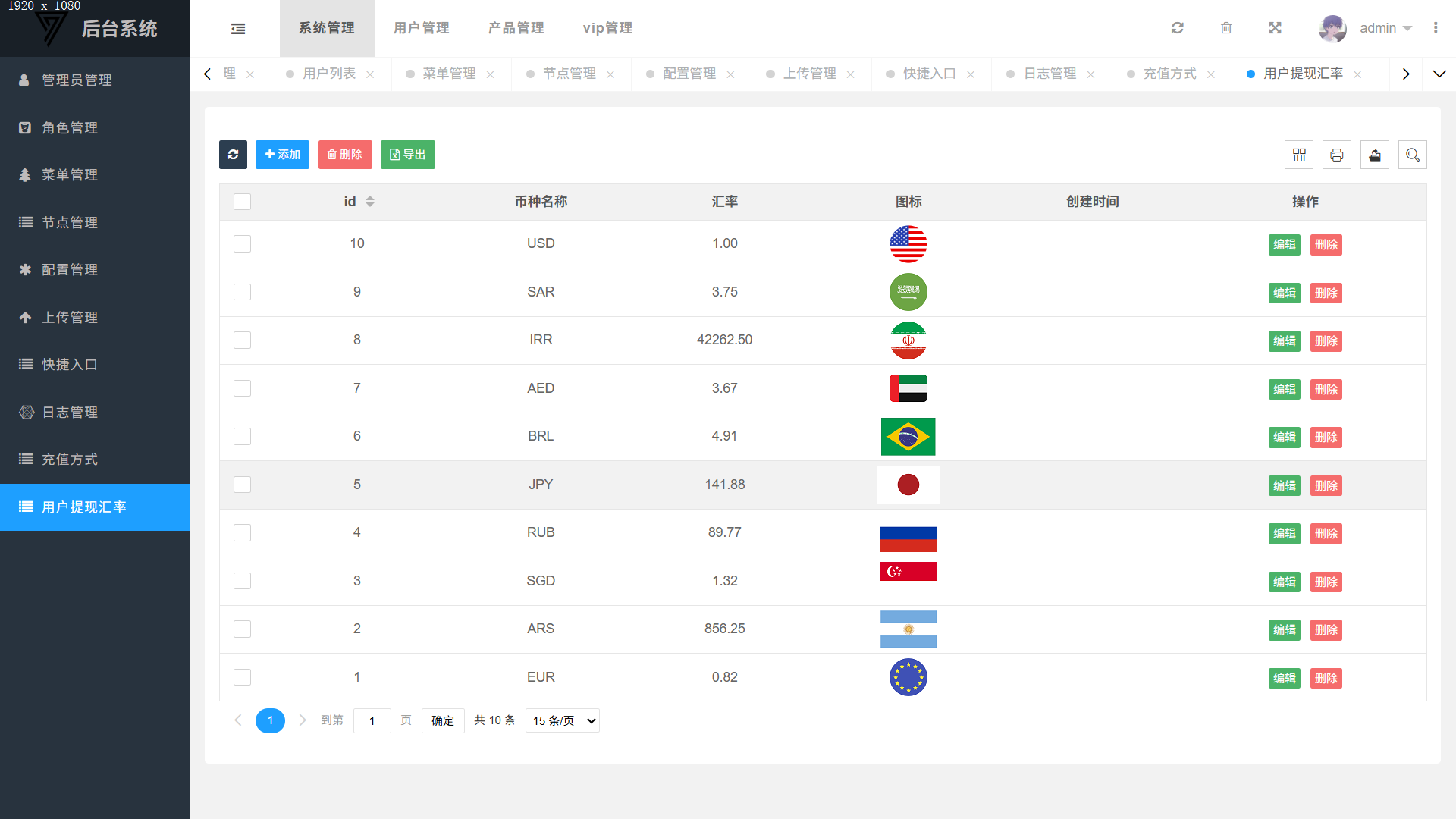1456x819 pixels.
Task: Select the JPY row checkbox
Action: click(242, 485)
